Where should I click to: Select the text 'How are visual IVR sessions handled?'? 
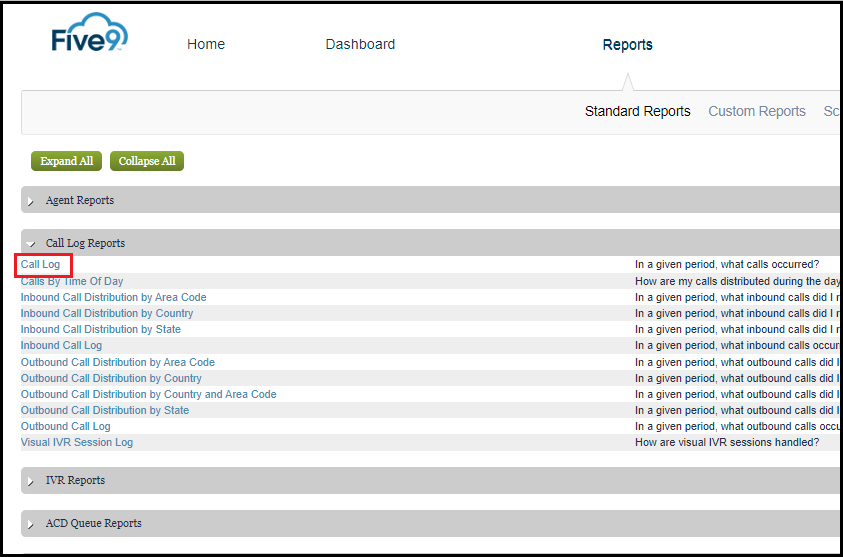tap(727, 442)
